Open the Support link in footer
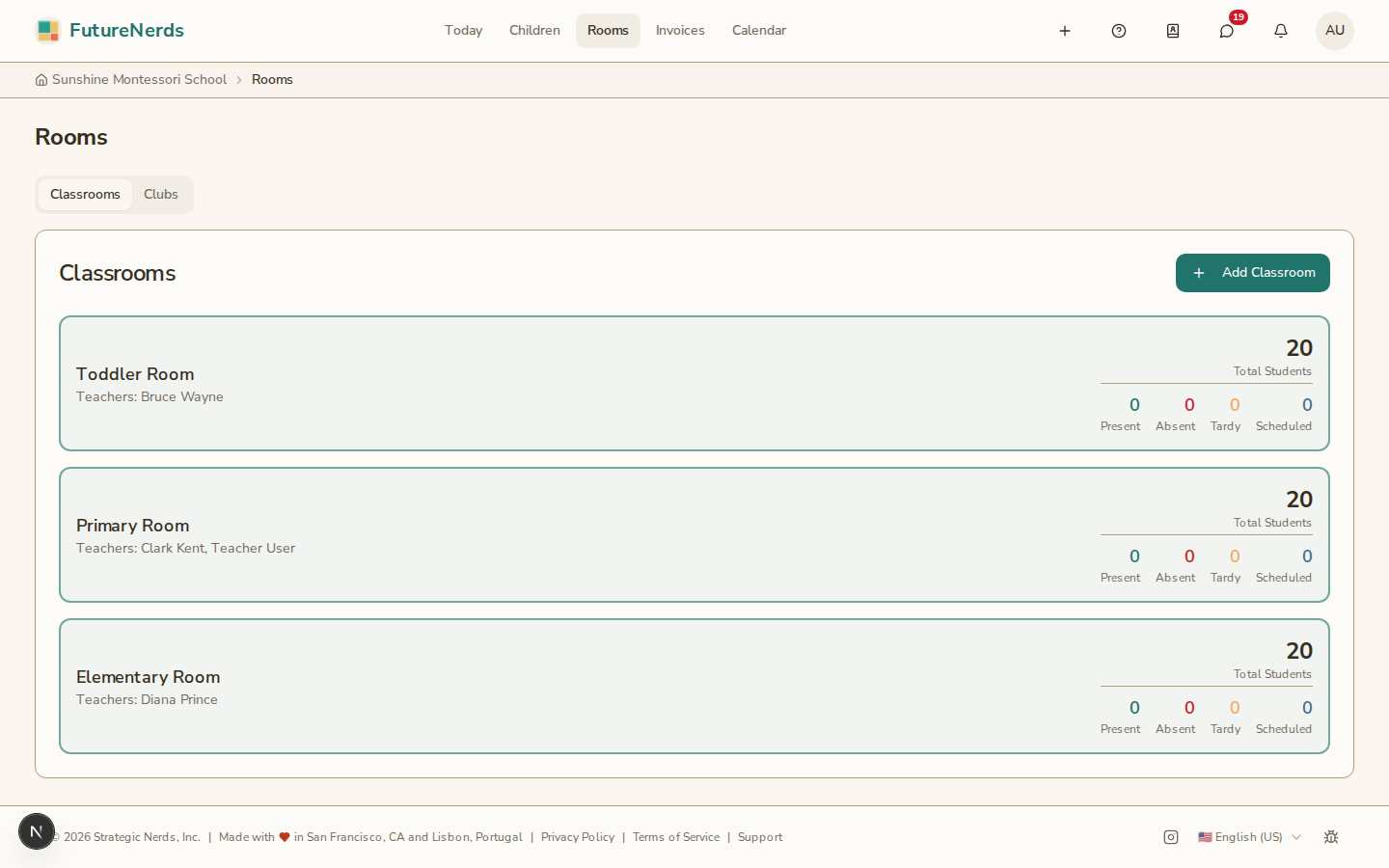Viewport: 1389px width, 868px height. click(760, 837)
